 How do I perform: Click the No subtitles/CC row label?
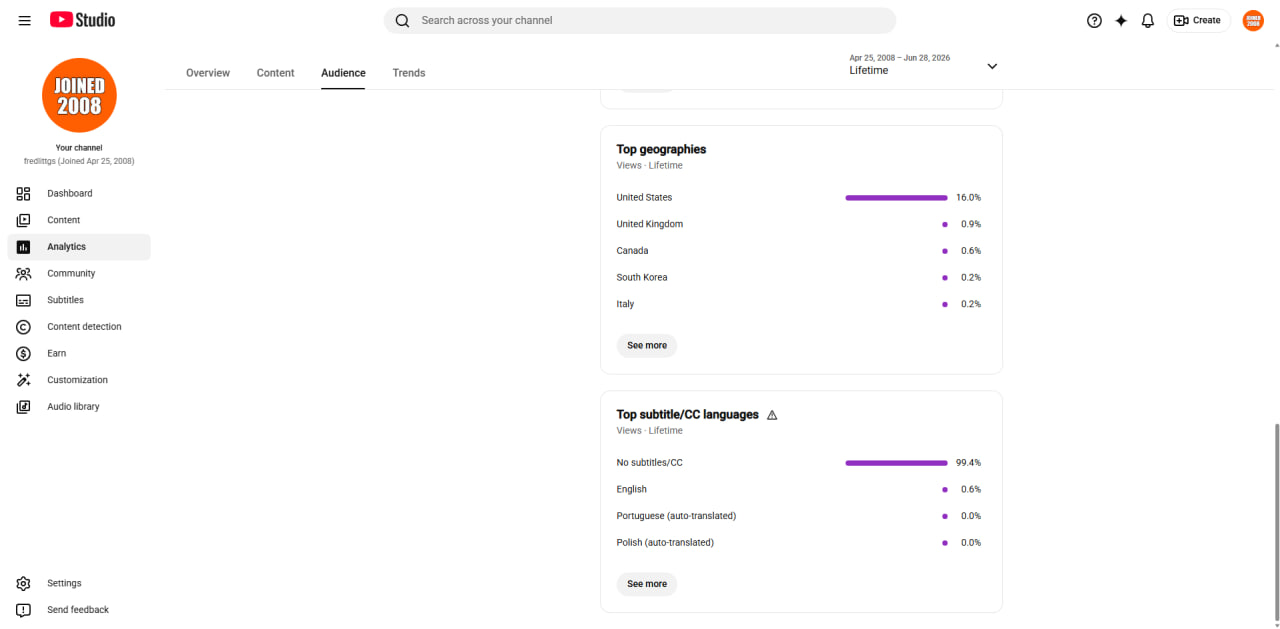tap(650, 463)
